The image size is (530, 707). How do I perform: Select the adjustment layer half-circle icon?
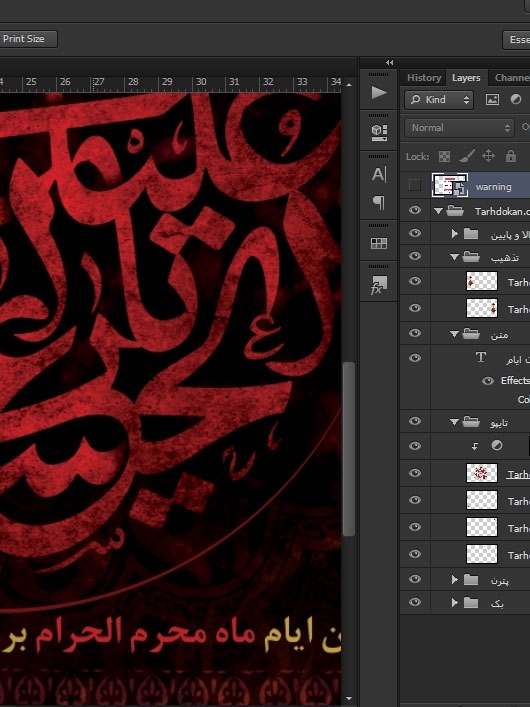tap(497, 445)
